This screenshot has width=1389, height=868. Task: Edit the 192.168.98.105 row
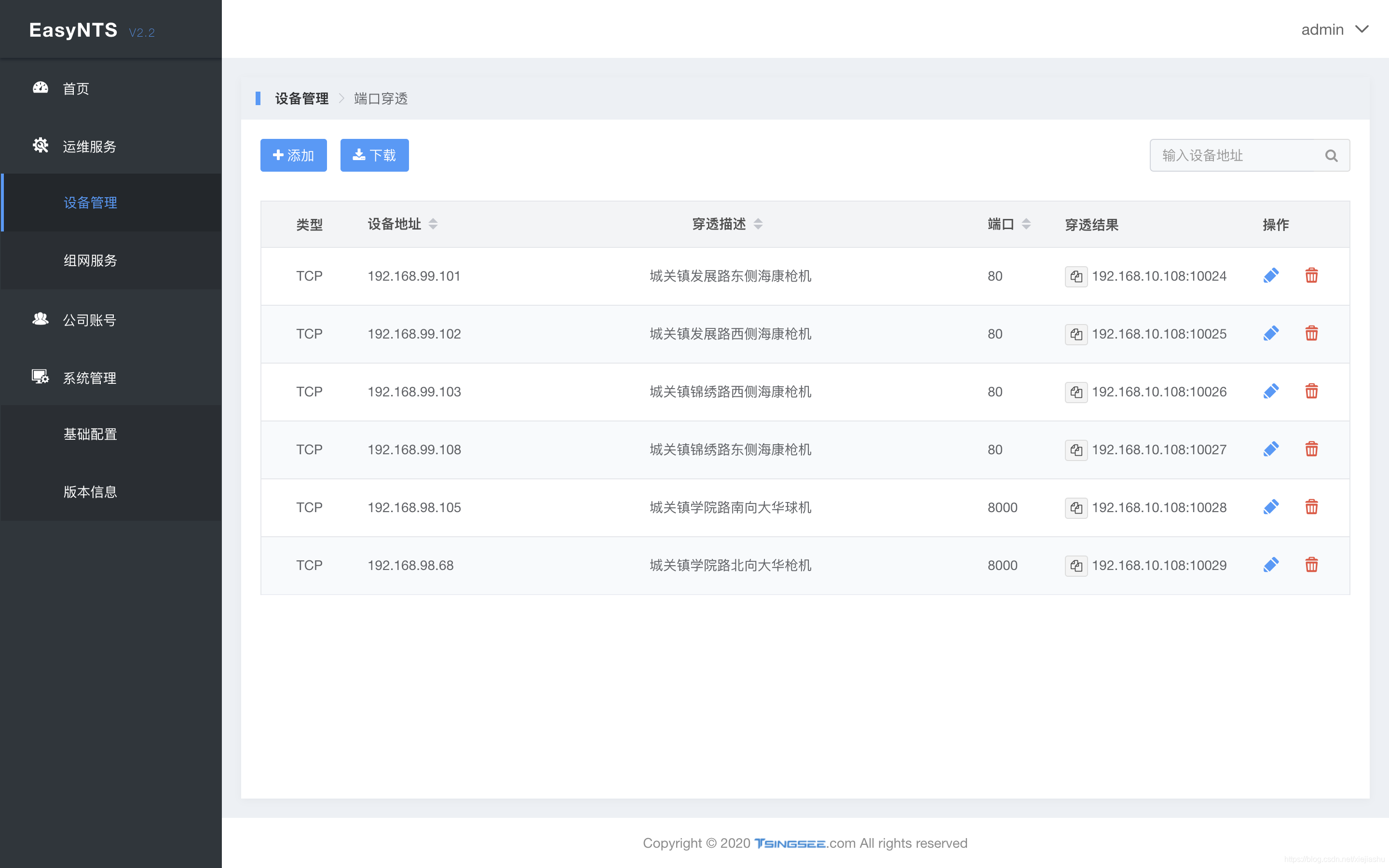click(x=1271, y=507)
